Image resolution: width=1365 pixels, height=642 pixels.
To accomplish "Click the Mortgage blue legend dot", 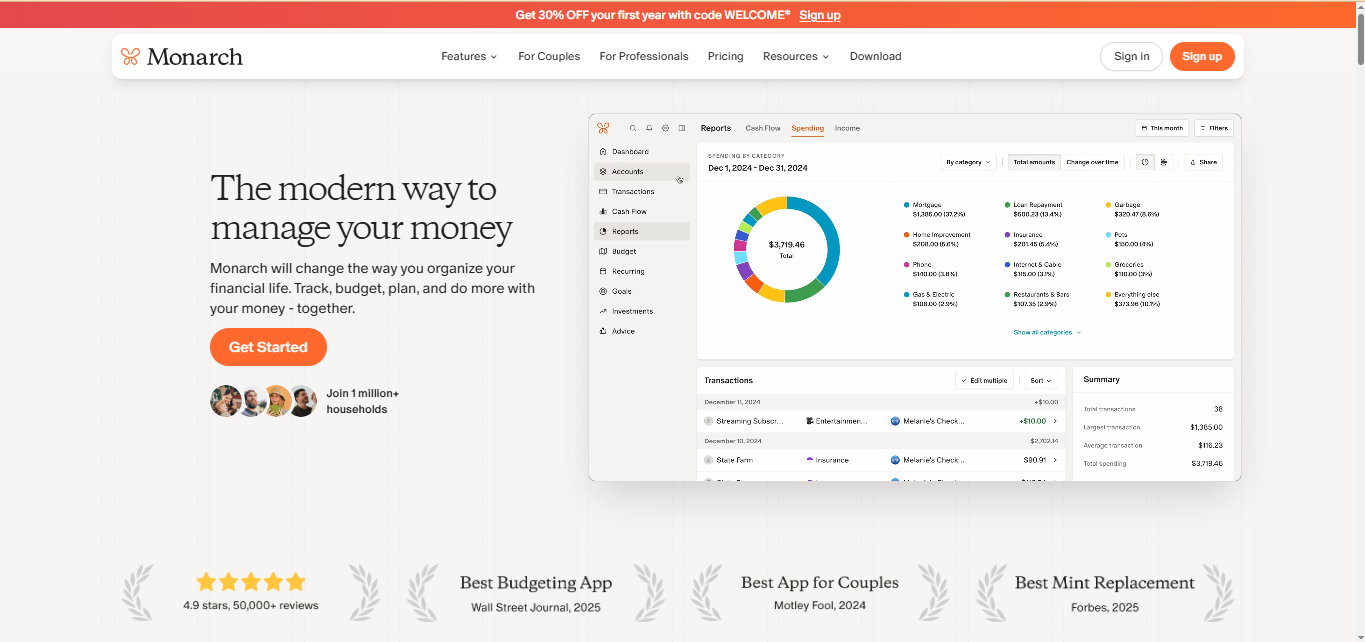I will pyautogui.click(x=906, y=205).
